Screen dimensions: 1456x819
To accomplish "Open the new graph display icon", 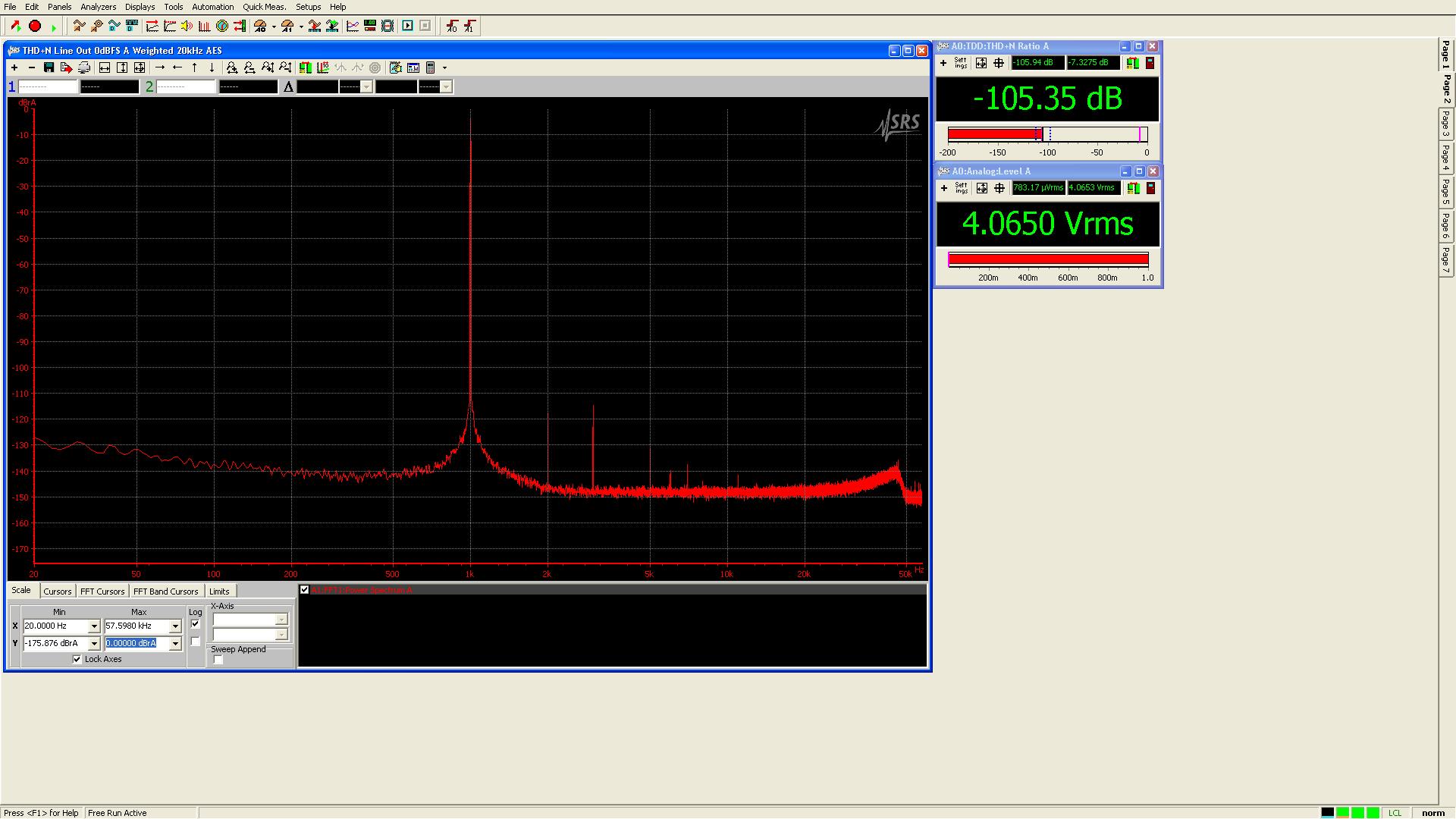I will point(353,27).
